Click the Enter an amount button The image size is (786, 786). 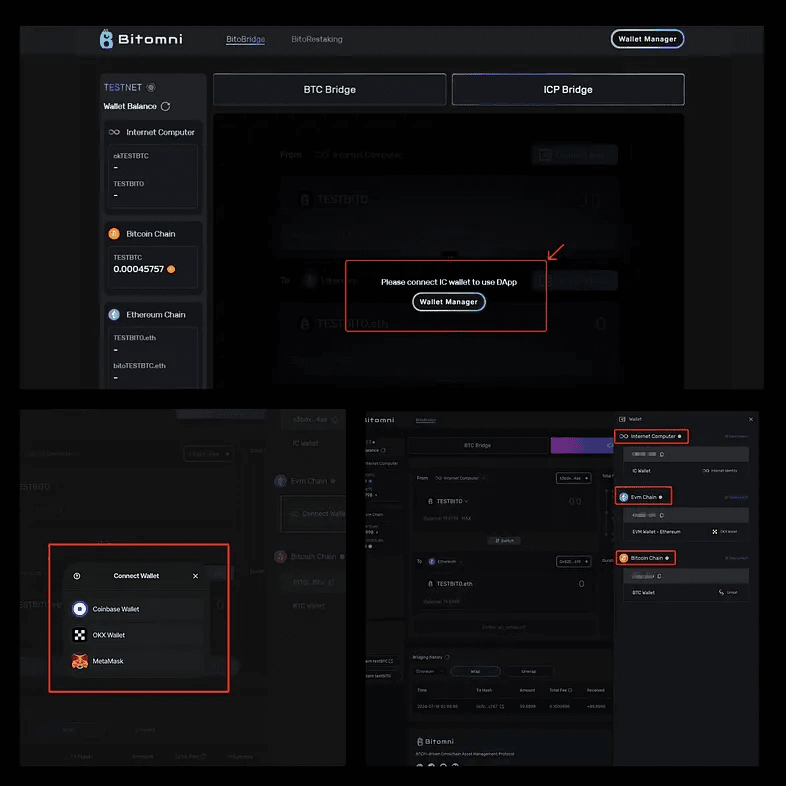[x=504, y=627]
